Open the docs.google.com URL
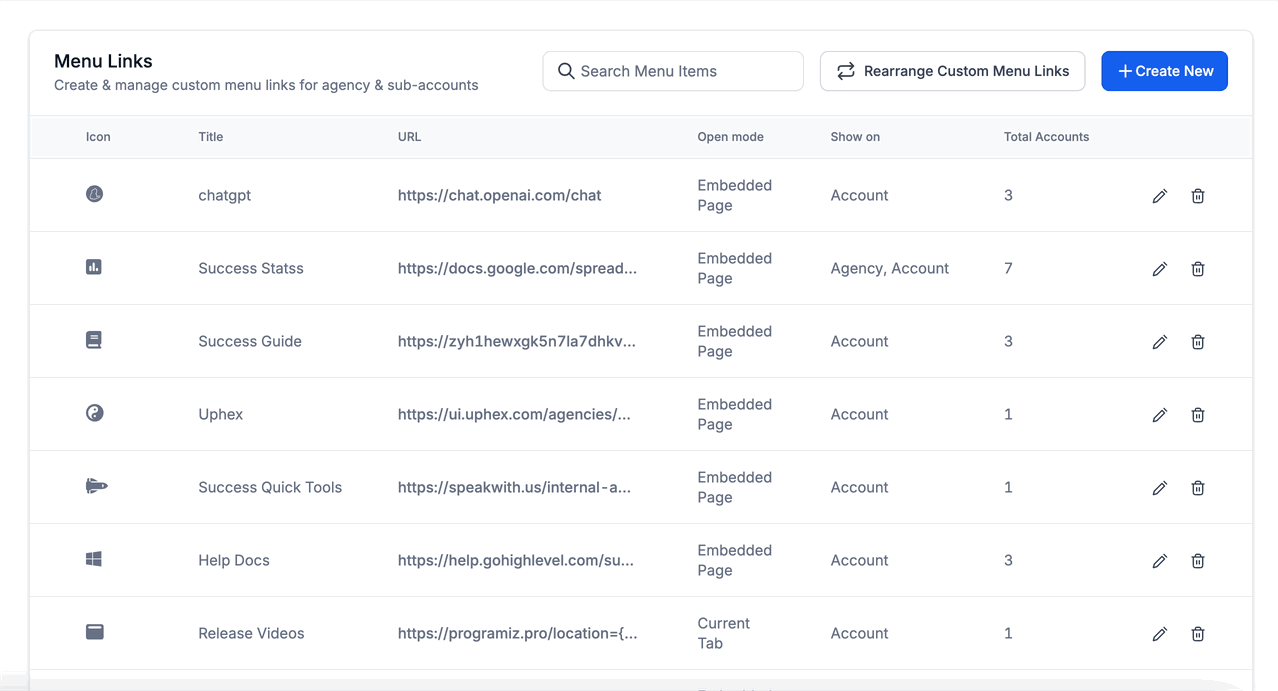 517,269
